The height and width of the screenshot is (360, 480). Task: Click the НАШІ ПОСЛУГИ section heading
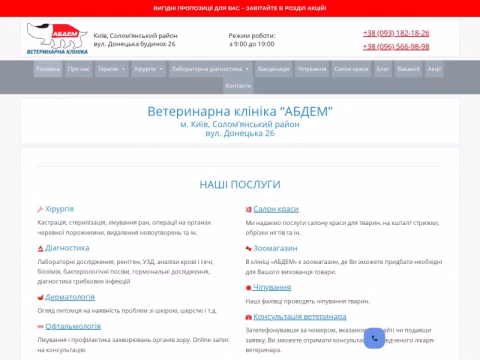click(x=240, y=185)
